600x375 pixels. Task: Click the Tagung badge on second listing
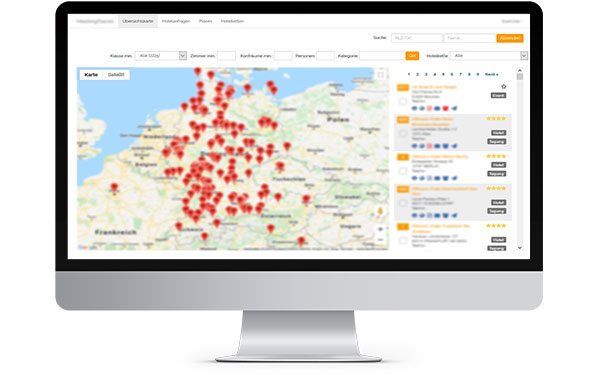[497, 142]
